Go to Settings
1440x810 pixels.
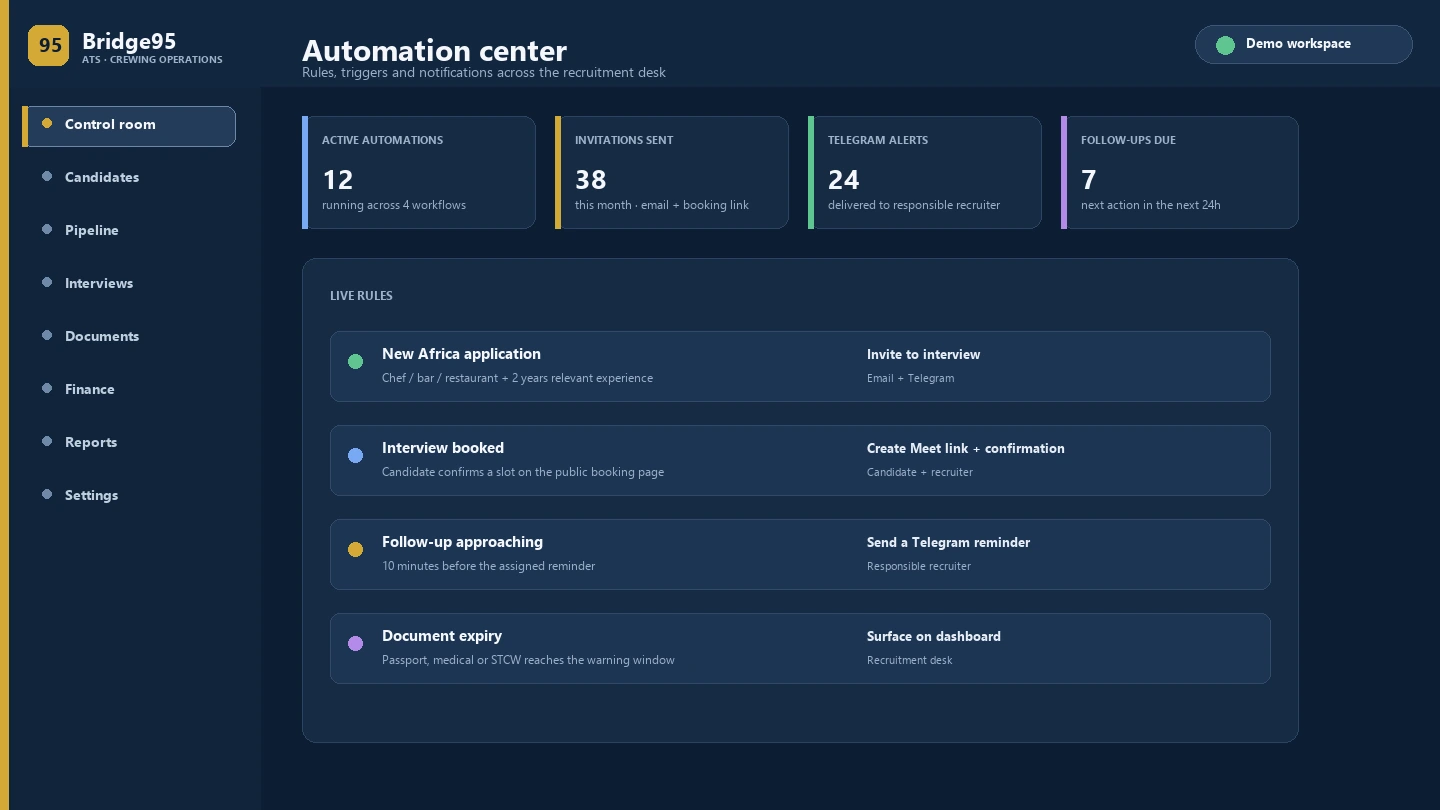tap(92, 495)
